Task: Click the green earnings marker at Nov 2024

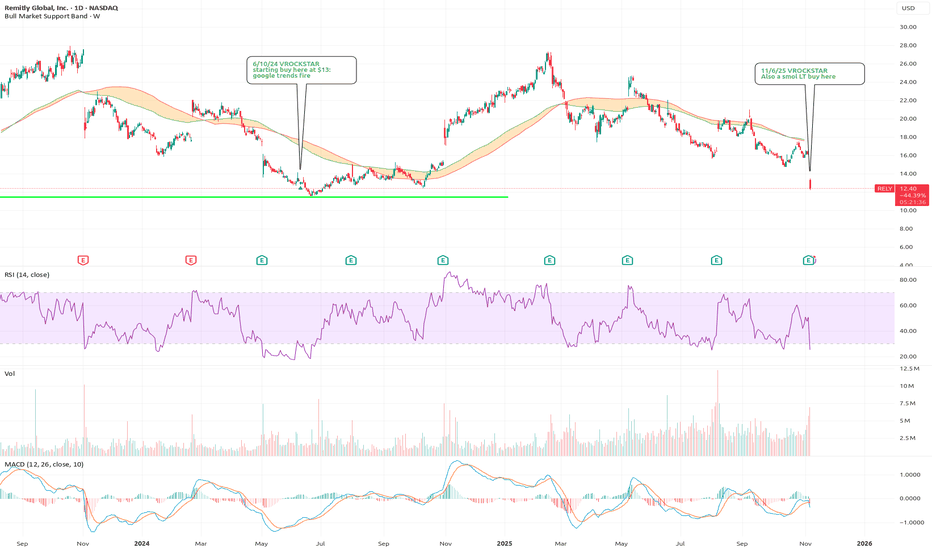Action: point(442,260)
